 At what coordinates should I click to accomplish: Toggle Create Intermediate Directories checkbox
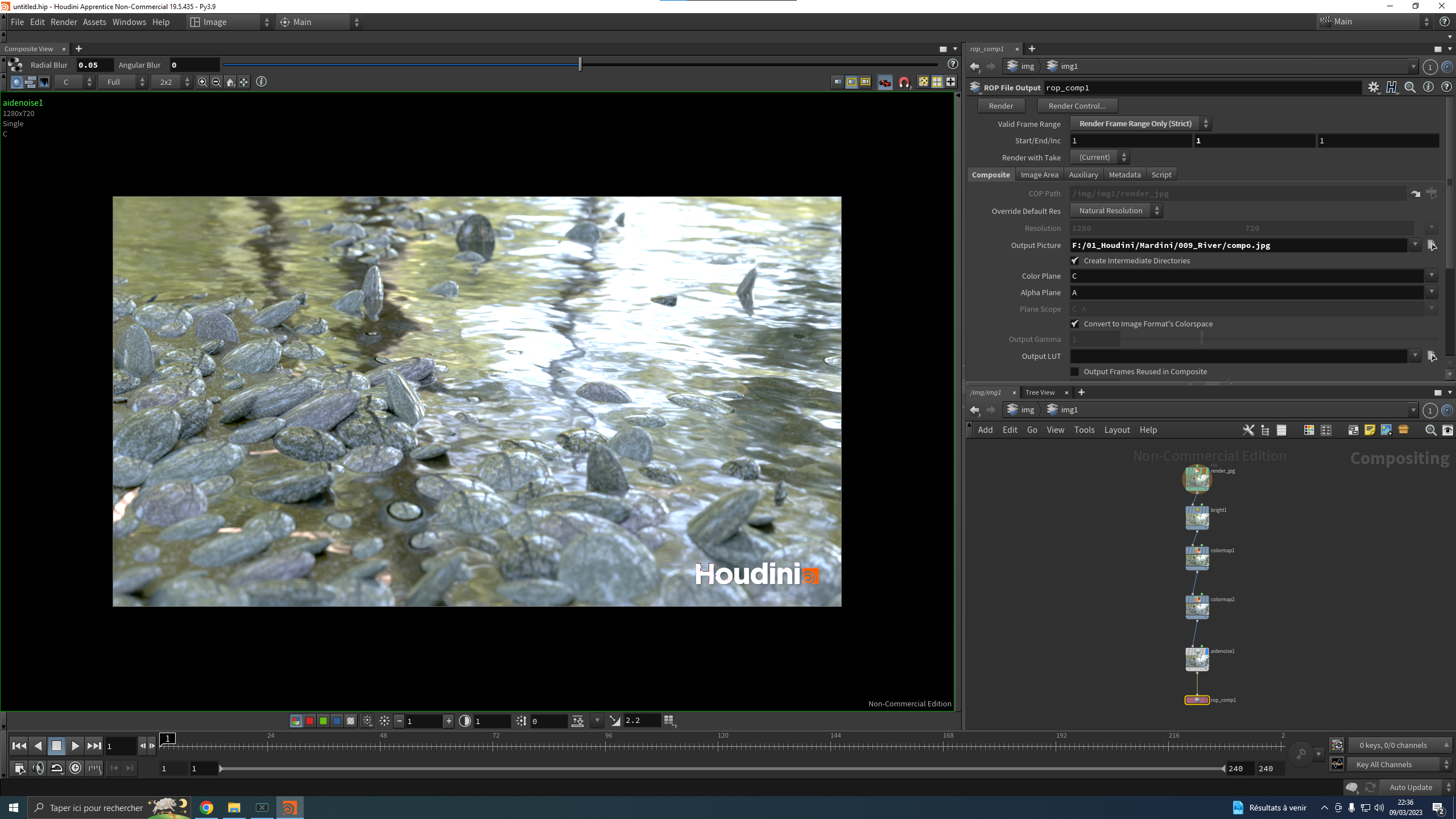coord(1074,260)
